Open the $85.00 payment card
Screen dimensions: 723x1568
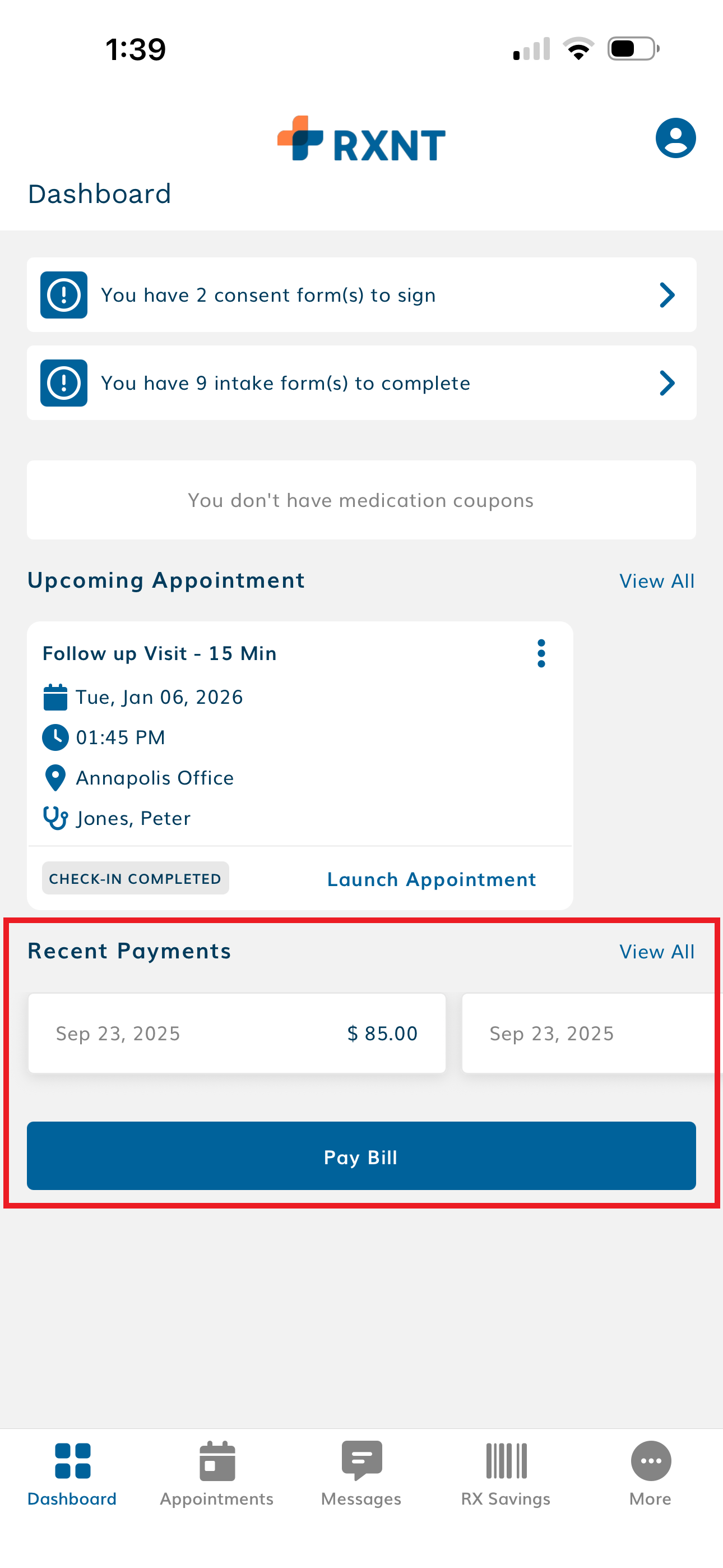(x=237, y=1034)
